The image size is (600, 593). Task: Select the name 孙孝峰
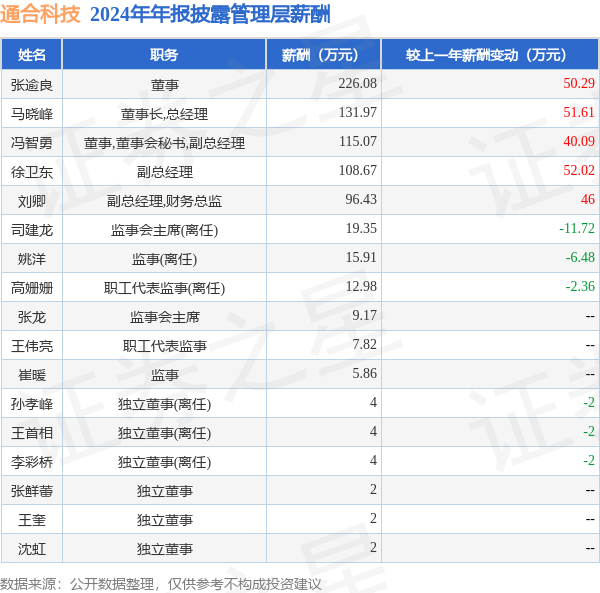click(31, 405)
